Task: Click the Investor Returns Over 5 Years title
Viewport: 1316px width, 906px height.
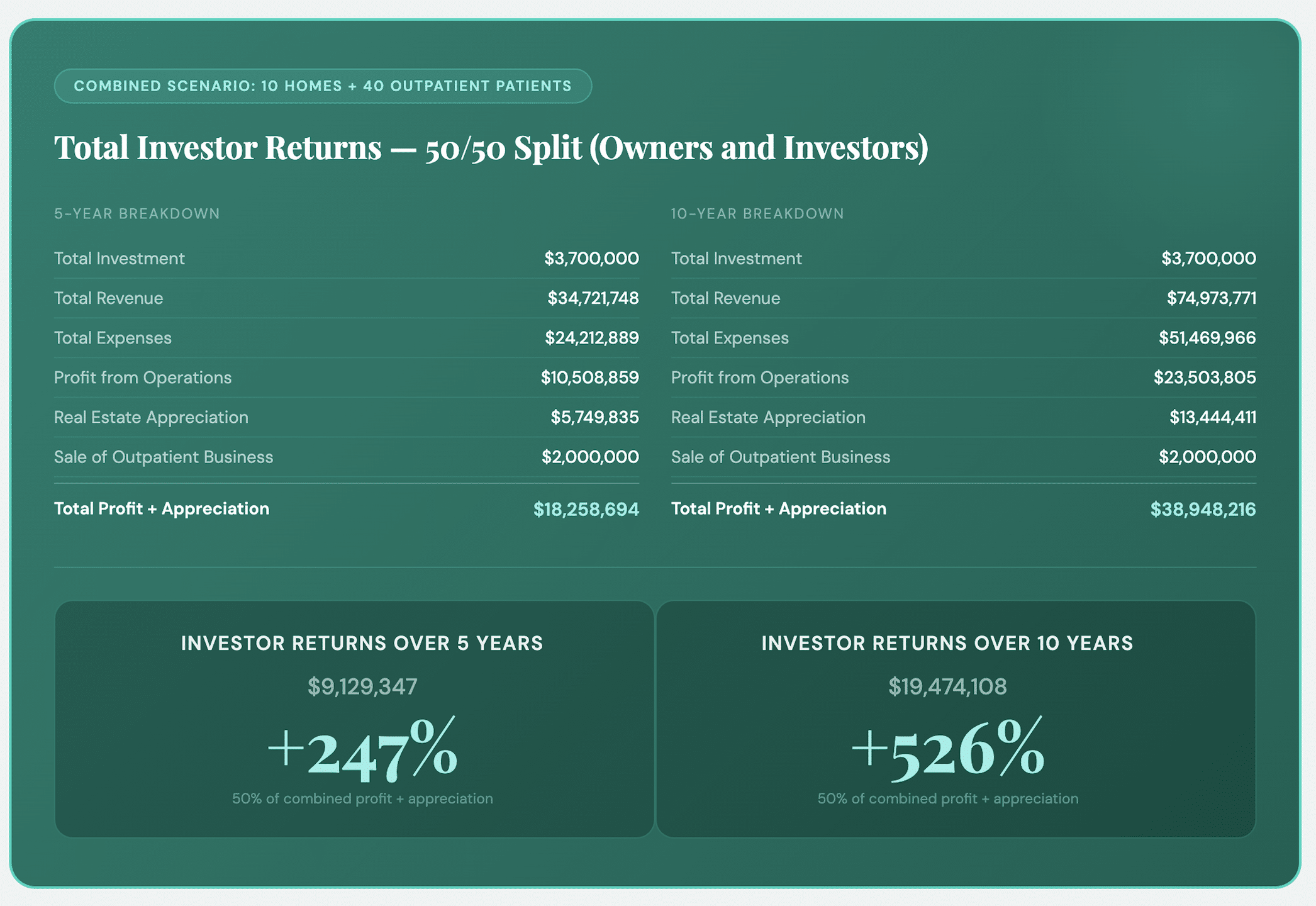Action: [362, 643]
